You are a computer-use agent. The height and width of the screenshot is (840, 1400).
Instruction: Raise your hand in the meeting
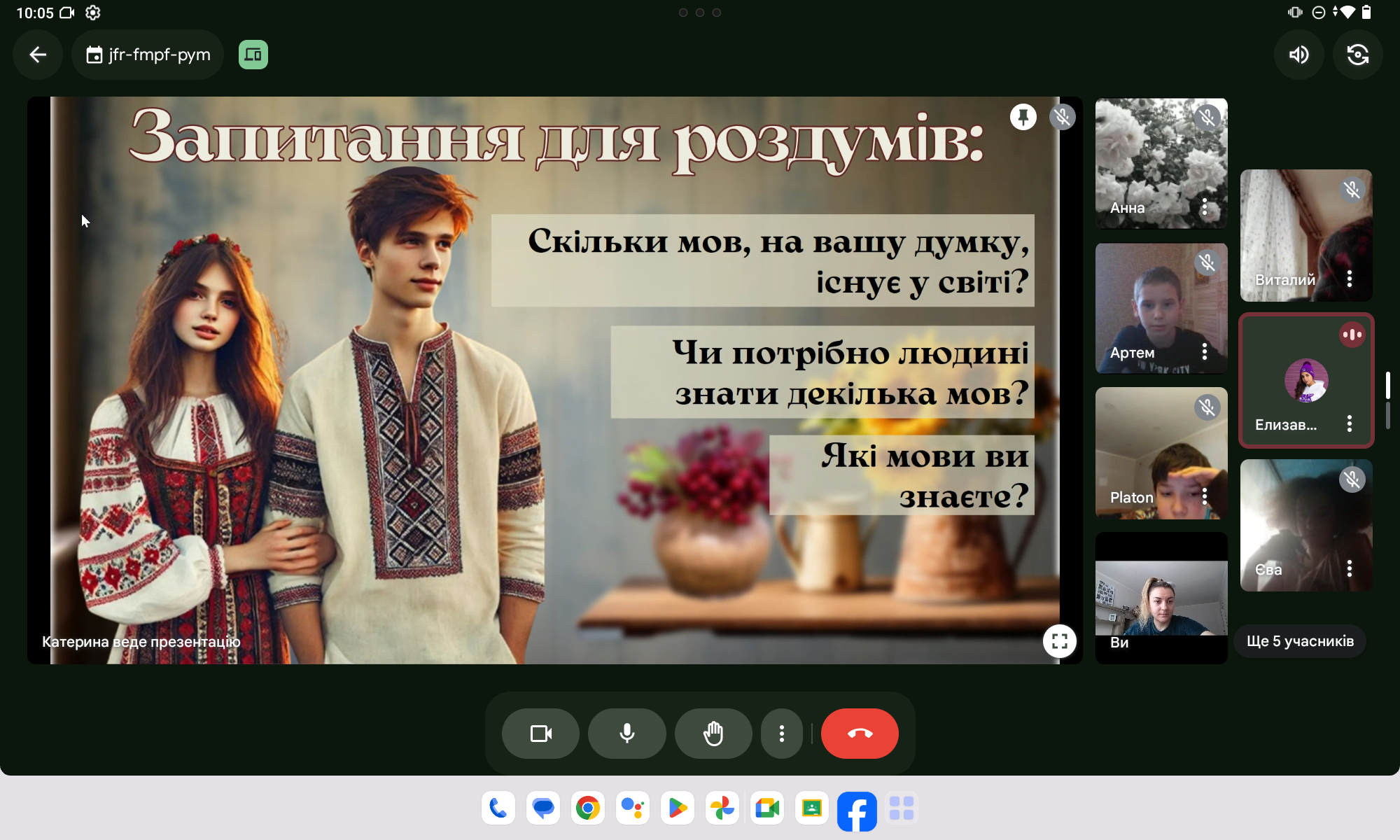(x=713, y=734)
